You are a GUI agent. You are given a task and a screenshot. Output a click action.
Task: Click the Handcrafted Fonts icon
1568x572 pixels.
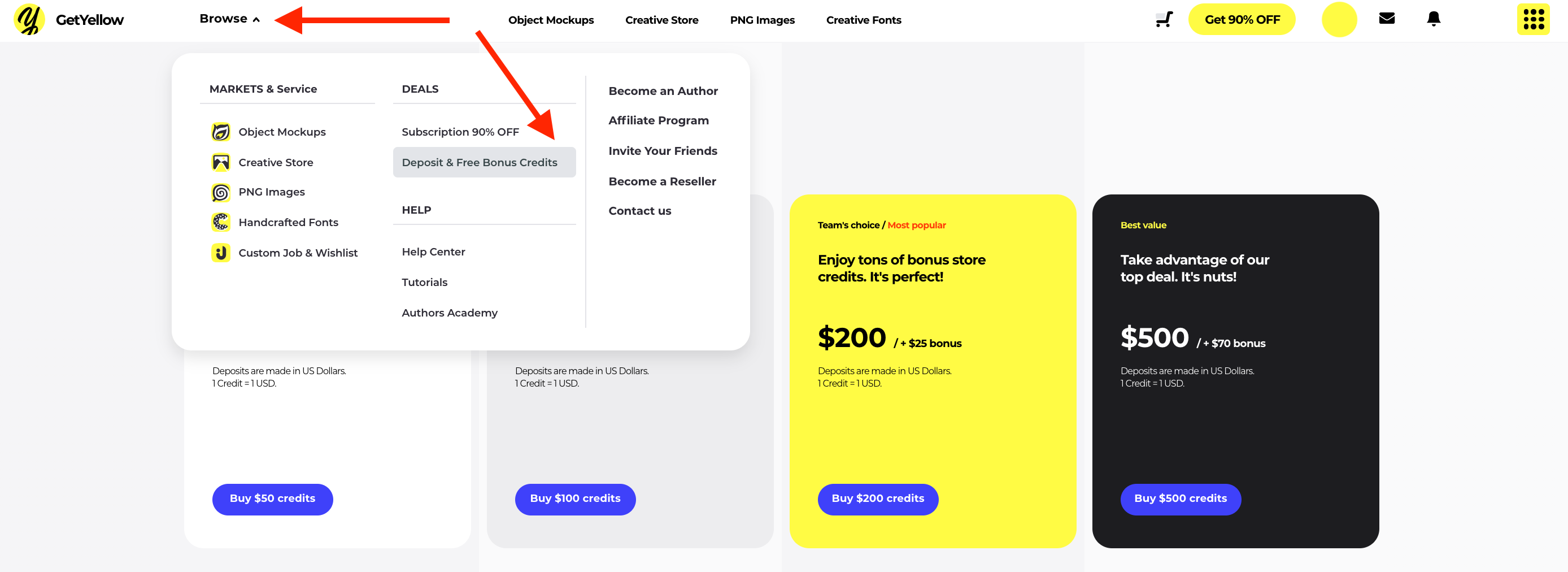pyautogui.click(x=220, y=222)
